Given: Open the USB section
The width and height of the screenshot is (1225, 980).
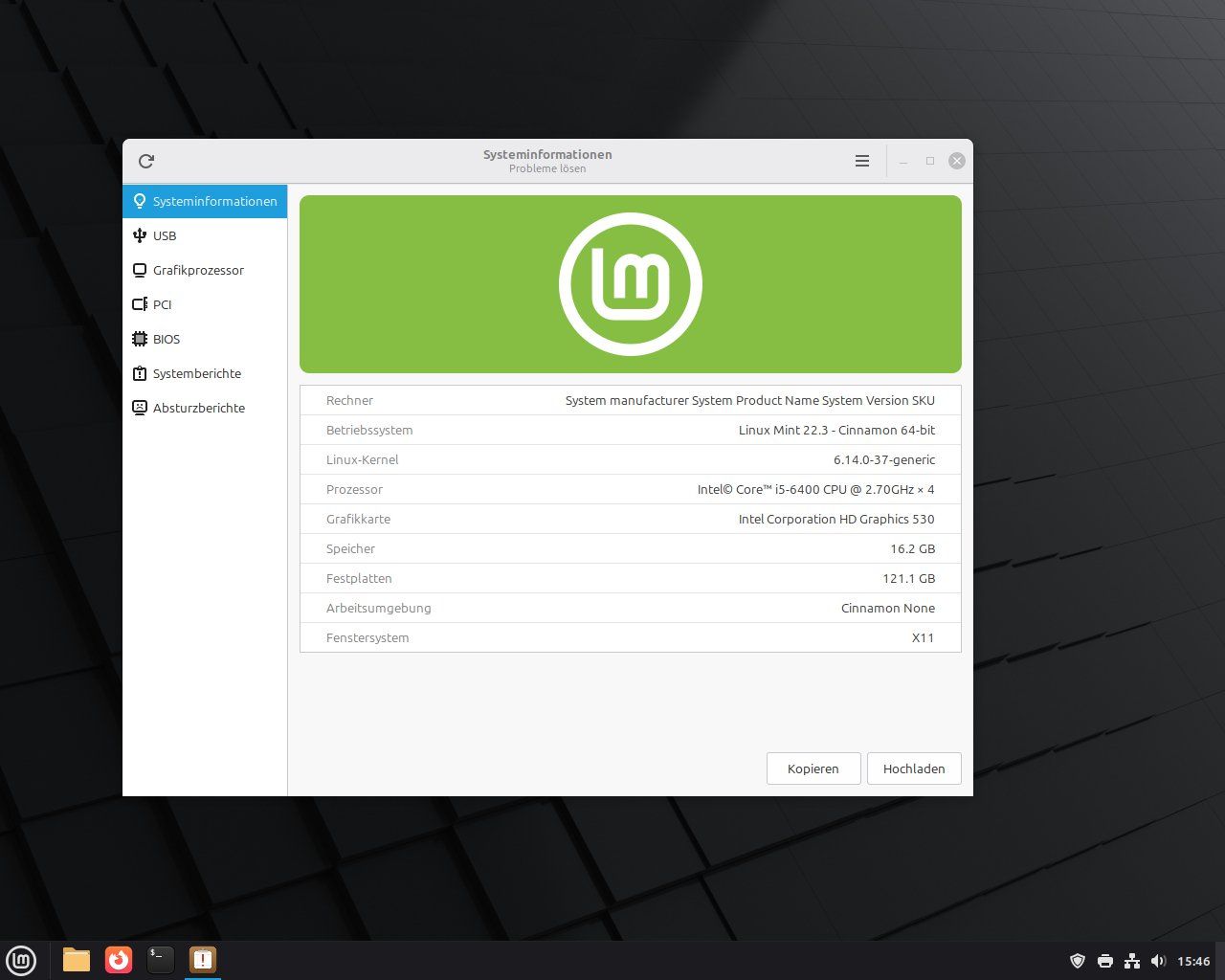Looking at the screenshot, I should 205,235.
